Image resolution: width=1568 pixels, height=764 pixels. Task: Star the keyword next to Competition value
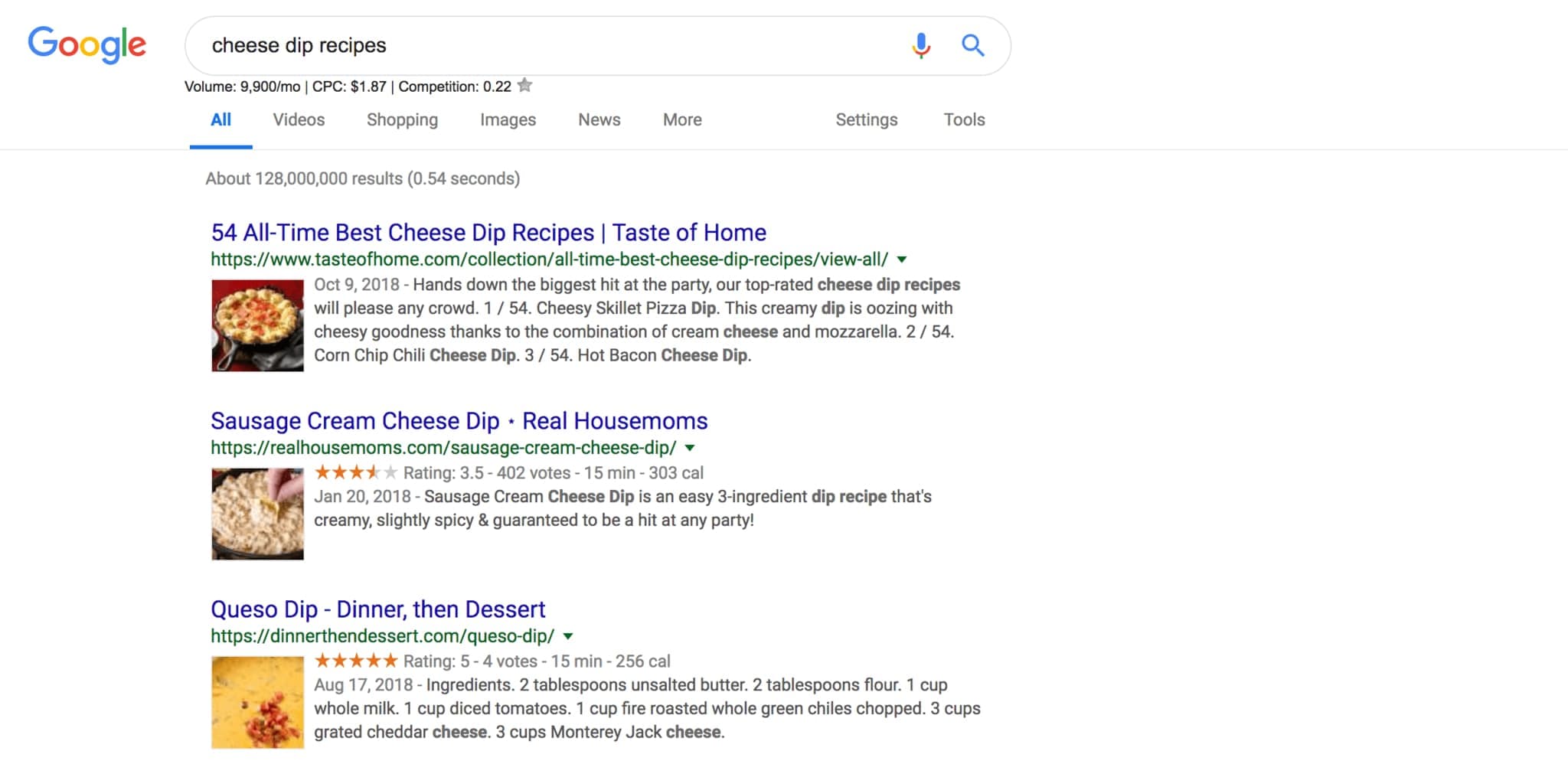(524, 85)
